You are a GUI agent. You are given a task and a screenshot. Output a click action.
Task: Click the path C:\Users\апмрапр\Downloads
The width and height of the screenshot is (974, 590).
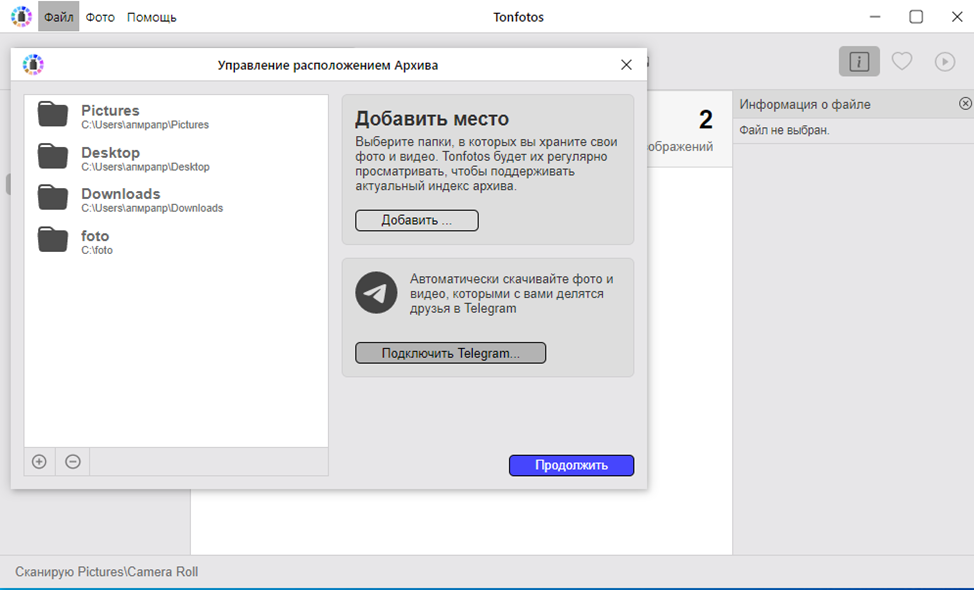(152, 208)
